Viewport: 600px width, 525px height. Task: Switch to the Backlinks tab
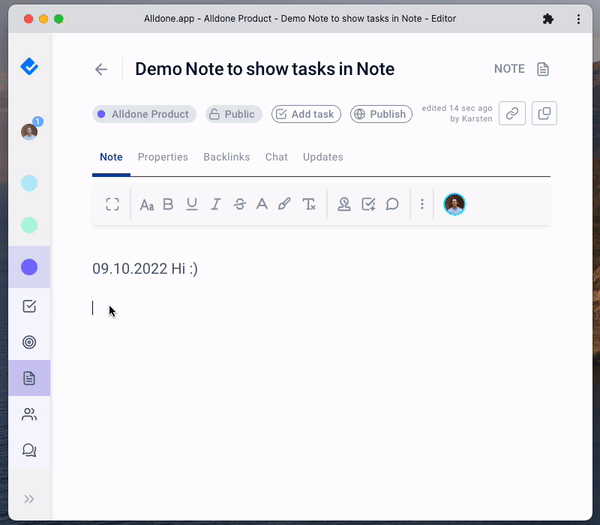(x=227, y=157)
